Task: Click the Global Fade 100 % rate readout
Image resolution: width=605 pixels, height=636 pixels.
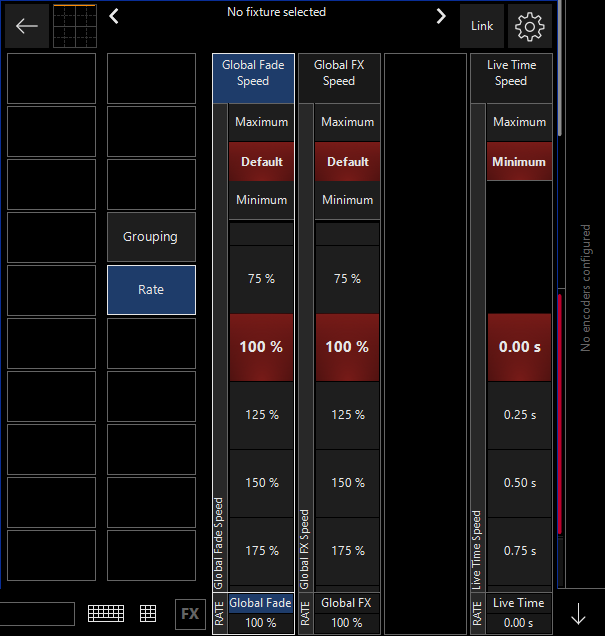Action: click(261, 623)
